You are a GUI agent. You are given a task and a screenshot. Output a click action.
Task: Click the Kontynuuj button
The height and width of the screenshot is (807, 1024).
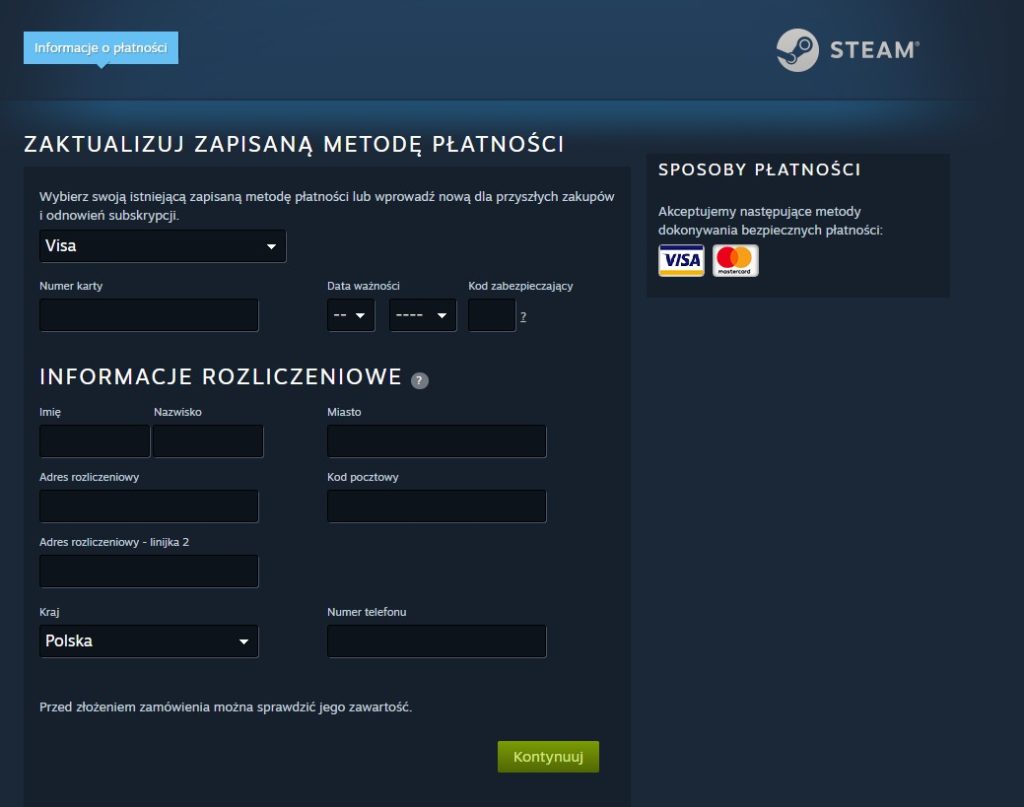click(x=548, y=757)
